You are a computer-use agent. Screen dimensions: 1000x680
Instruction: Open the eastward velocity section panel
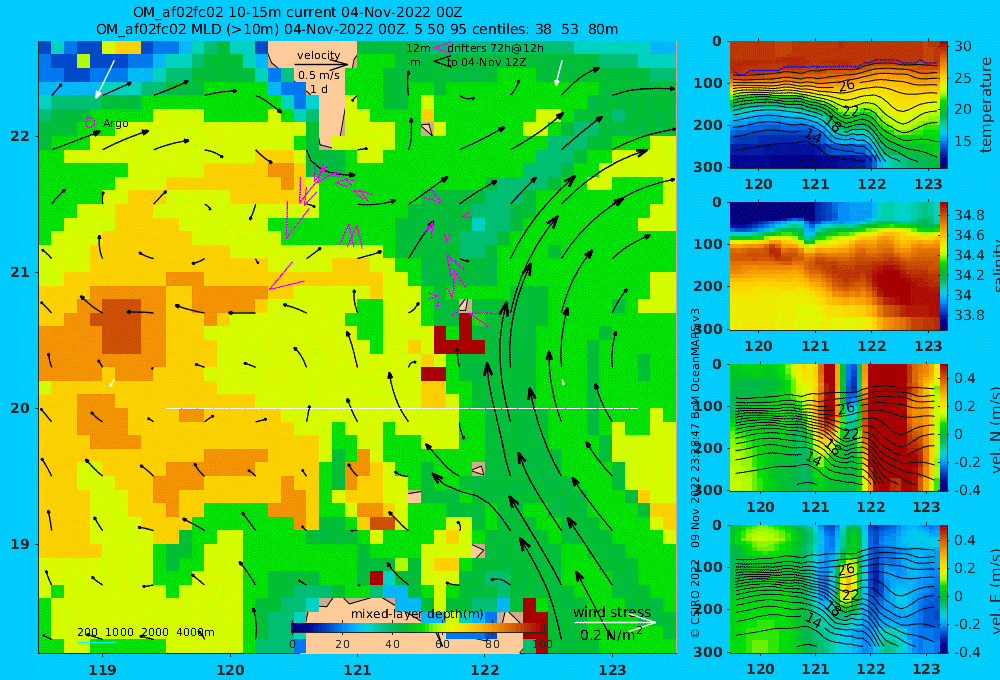pyautogui.click(x=833, y=589)
